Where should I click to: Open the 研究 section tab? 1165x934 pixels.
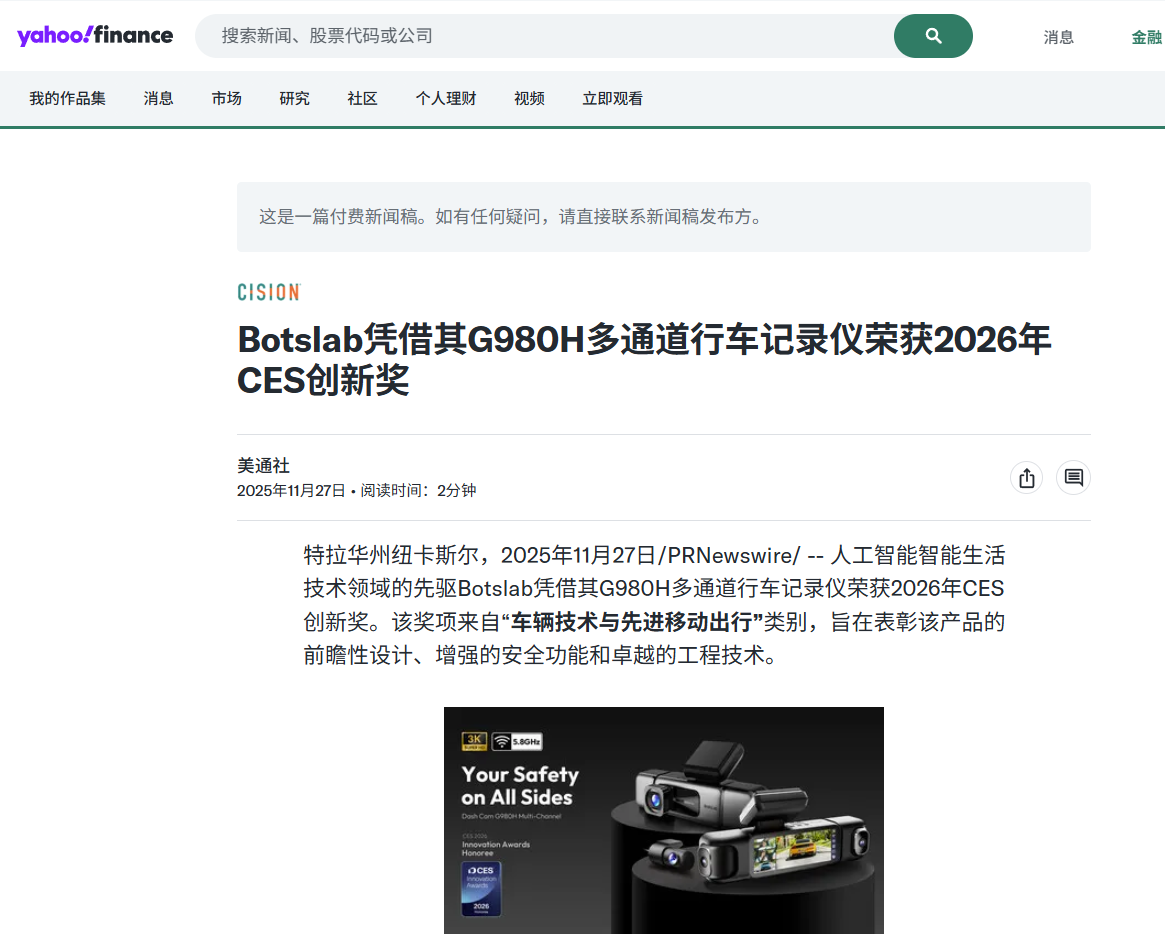coord(294,98)
